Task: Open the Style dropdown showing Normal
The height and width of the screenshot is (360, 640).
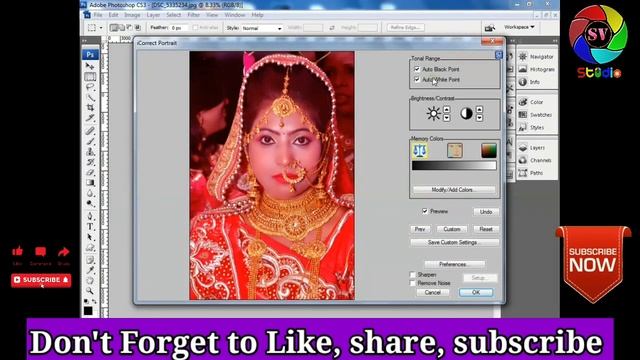Action: point(262,28)
